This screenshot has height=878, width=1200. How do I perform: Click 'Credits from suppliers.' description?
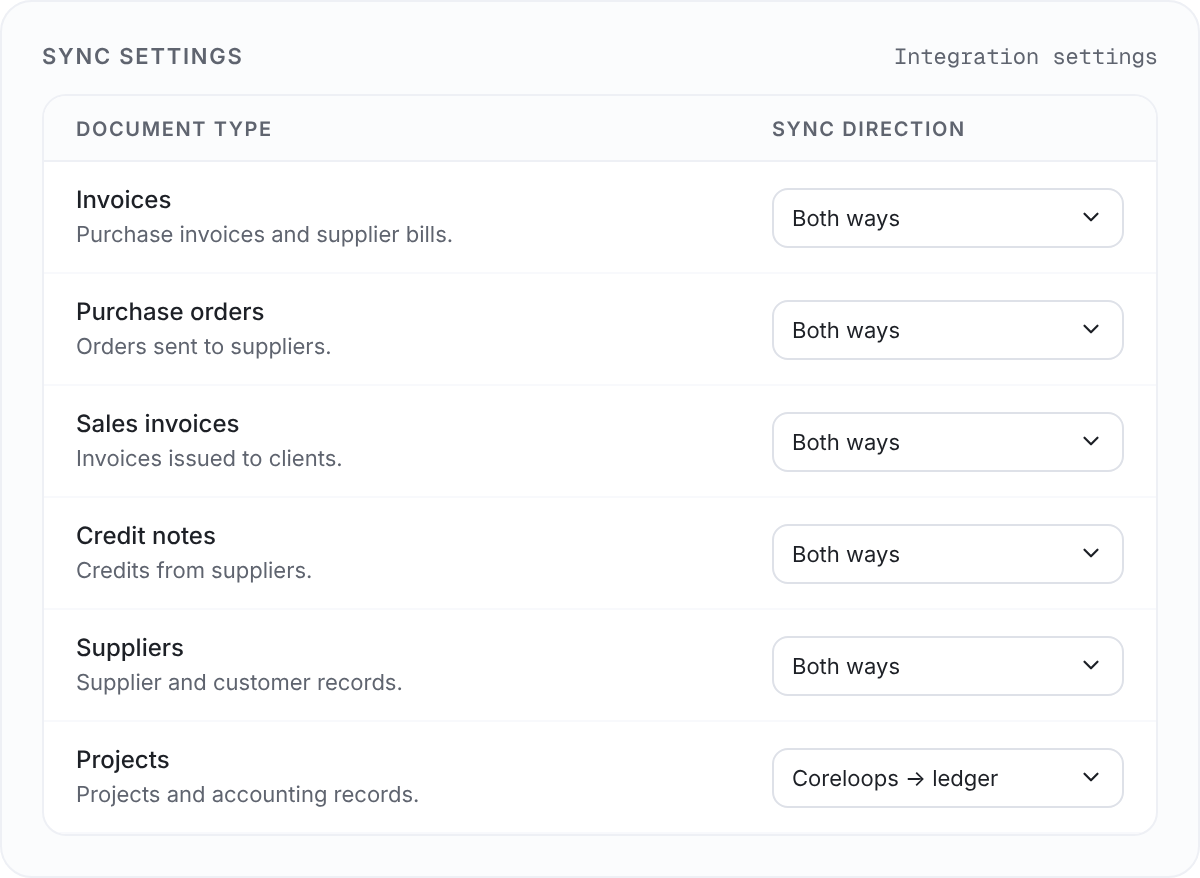[x=194, y=571]
